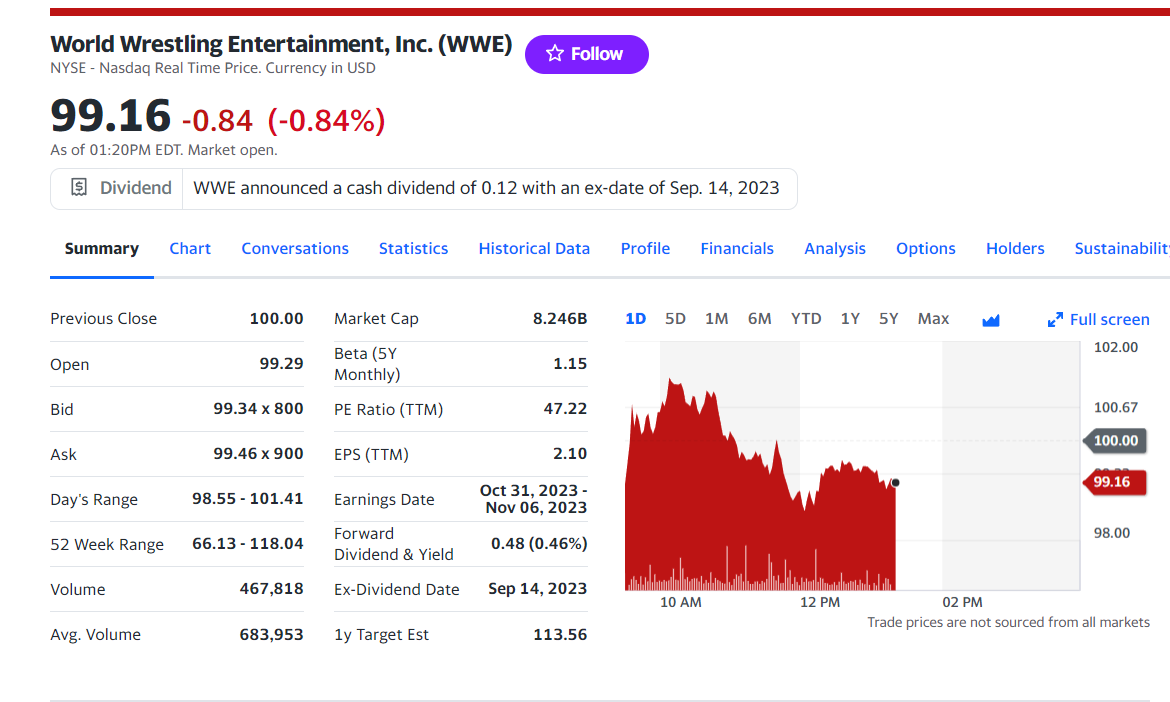The height and width of the screenshot is (702, 1170).
Task: Click the -0.84 (-0.84%) price change
Action: 284,121
